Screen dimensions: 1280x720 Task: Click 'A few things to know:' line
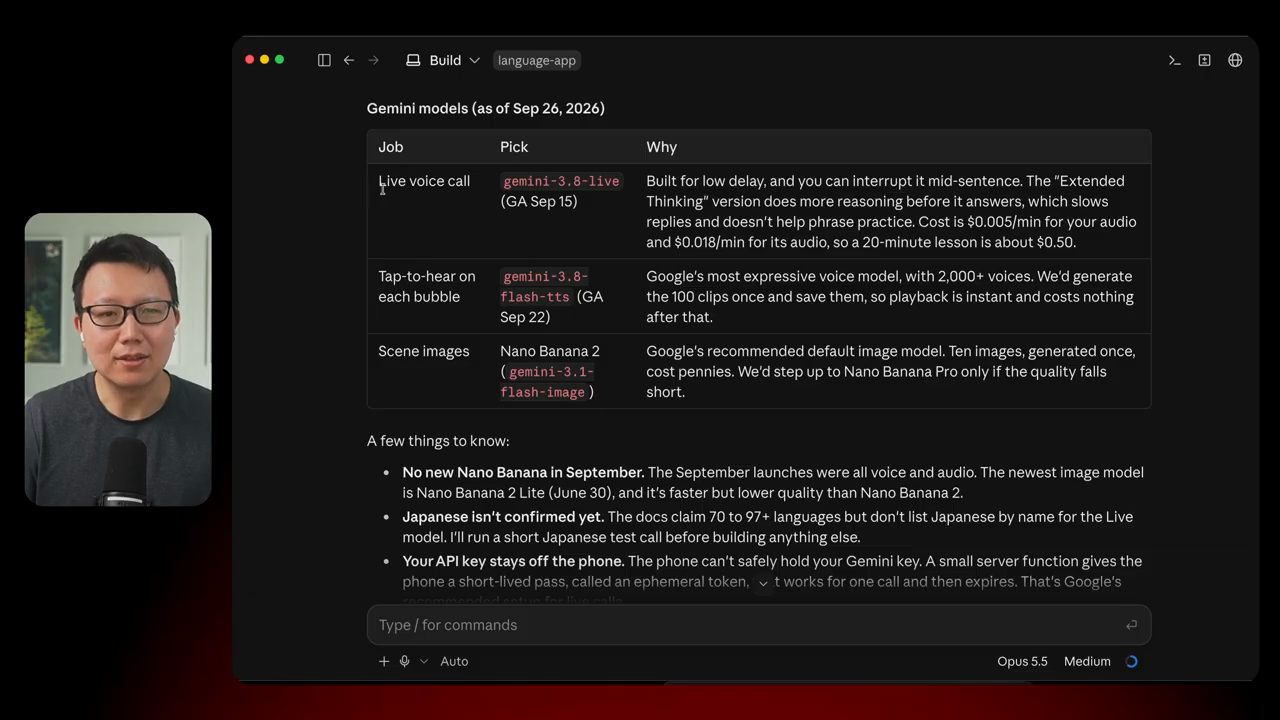coord(438,441)
